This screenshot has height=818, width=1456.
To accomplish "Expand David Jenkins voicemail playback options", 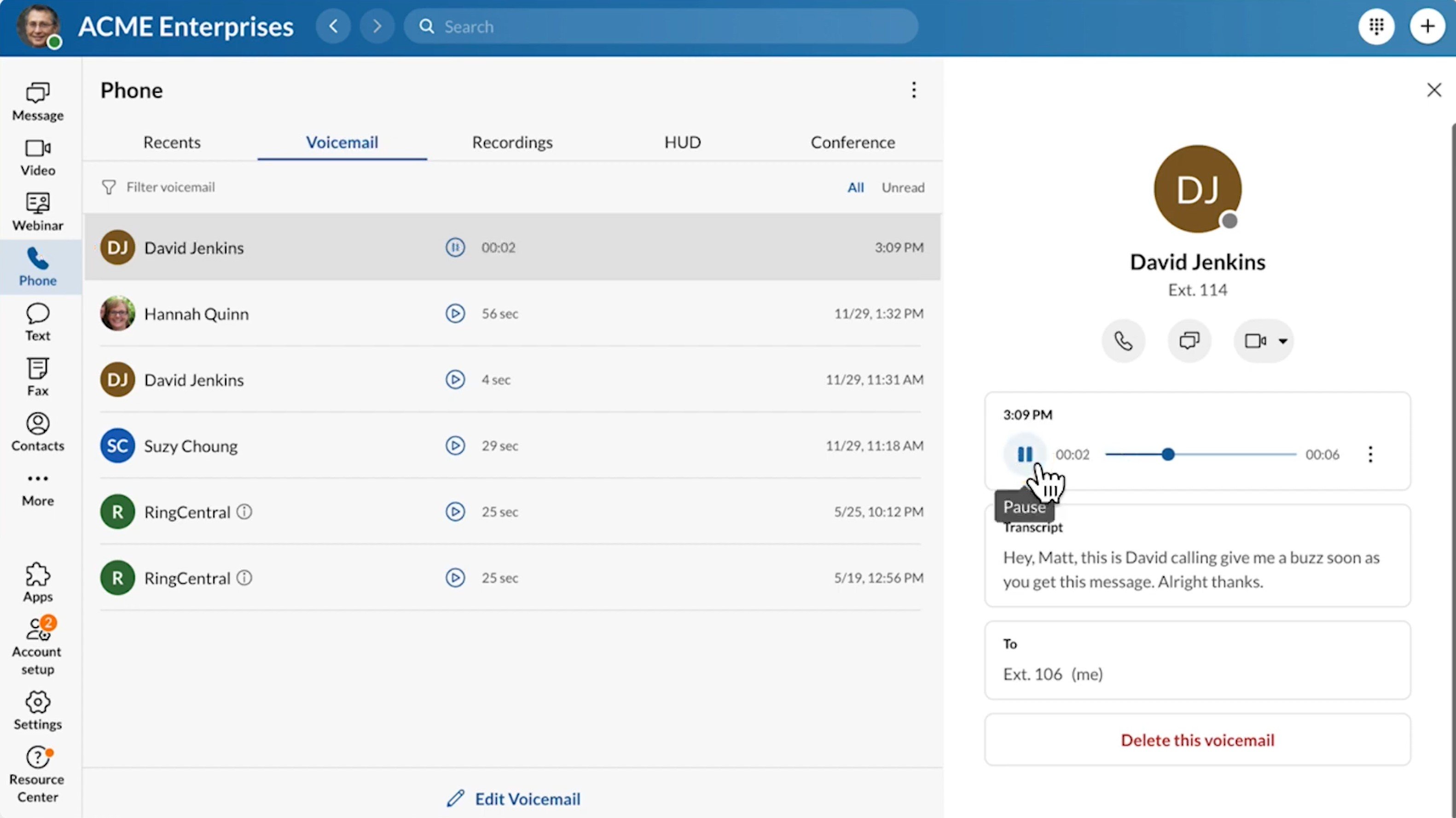I will pyautogui.click(x=1371, y=454).
